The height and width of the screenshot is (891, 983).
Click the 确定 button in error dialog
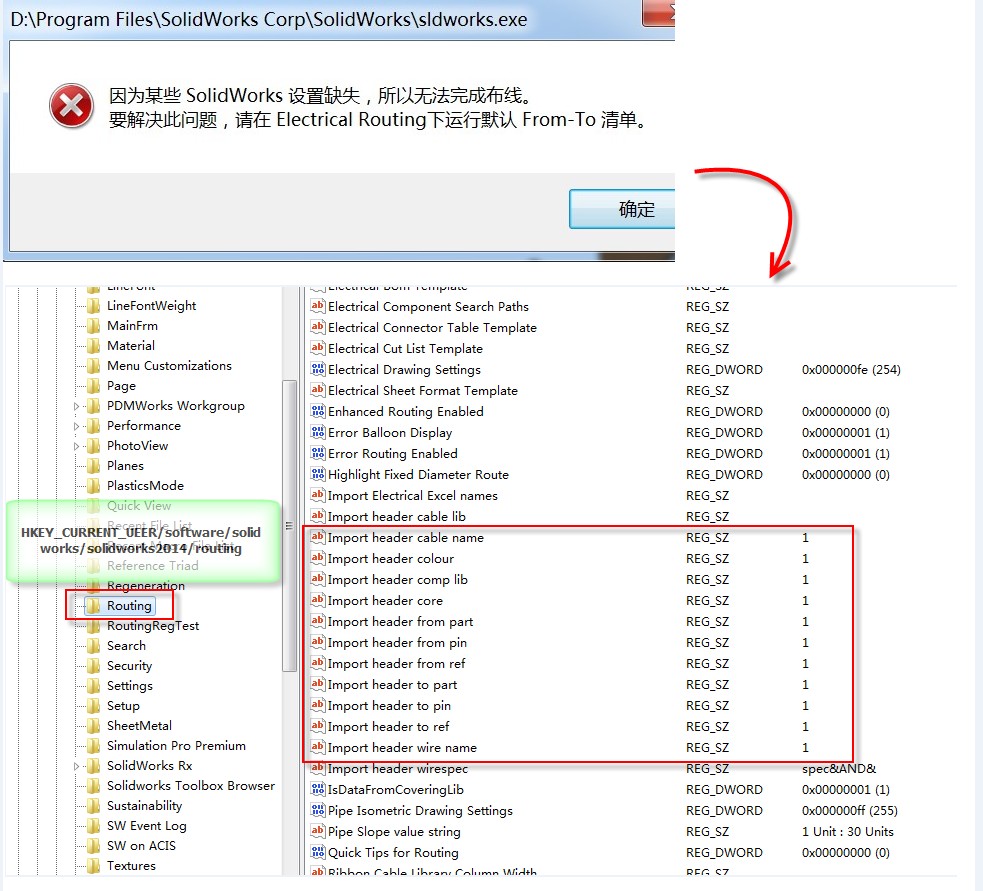(623, 209)
